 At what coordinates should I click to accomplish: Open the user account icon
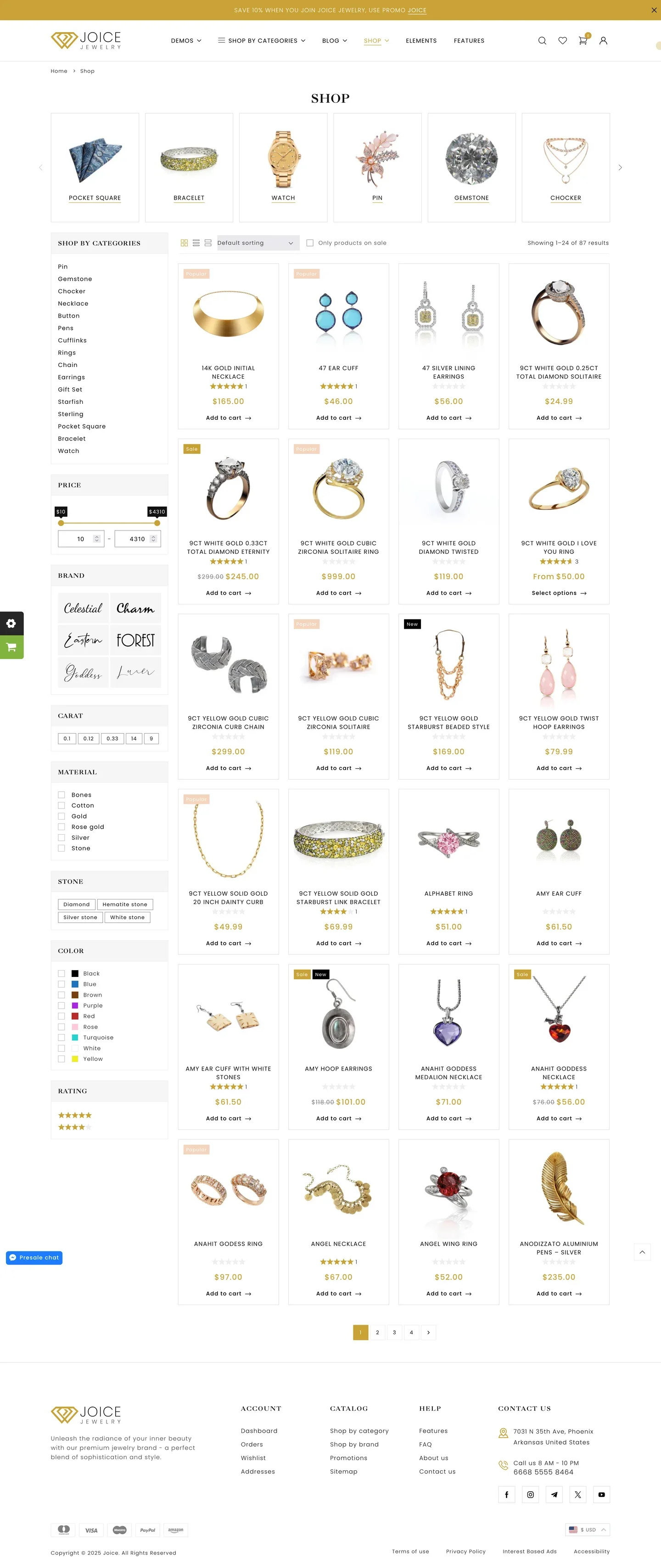click(x=603, y=41)
